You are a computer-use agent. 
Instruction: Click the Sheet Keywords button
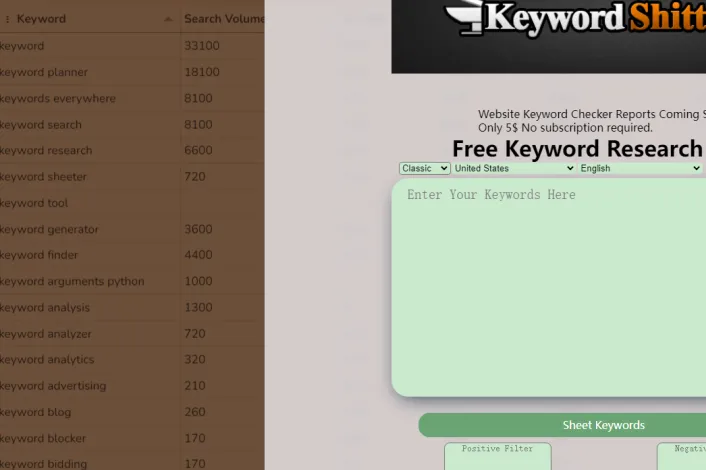(562, 425)
